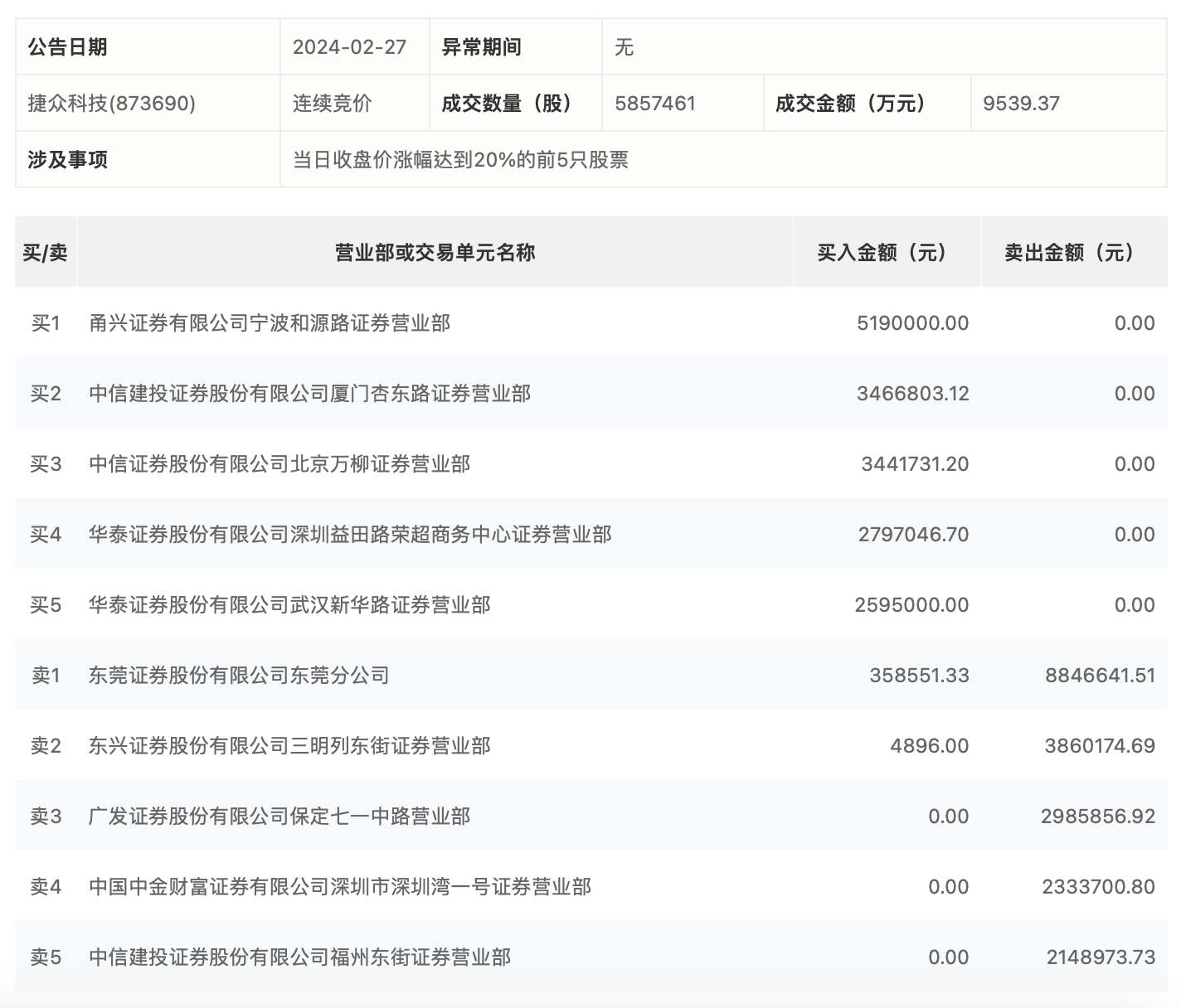The width and height of the screenshot is (1181, 1008).
Task: Click the 买/卖 column header
Action: 46,252
